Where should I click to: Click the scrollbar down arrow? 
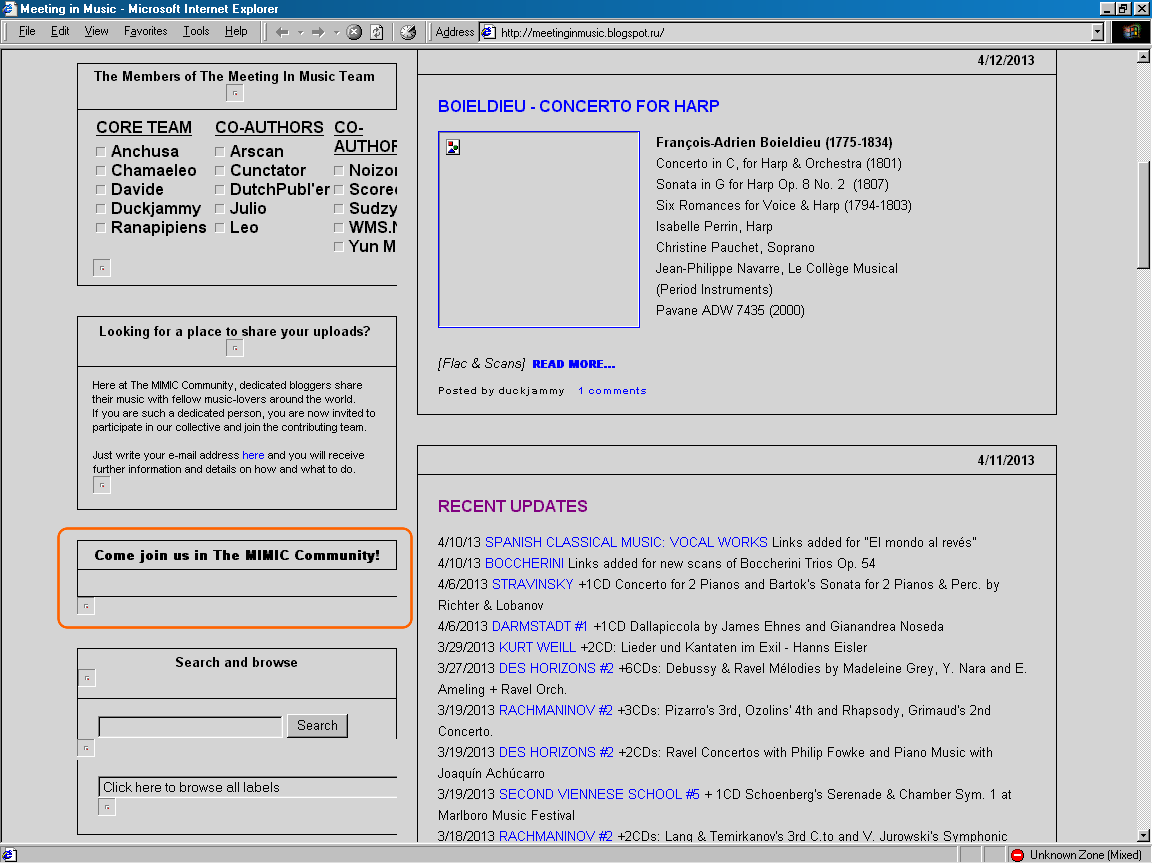pyautogui.click(x=1144, y=835)
